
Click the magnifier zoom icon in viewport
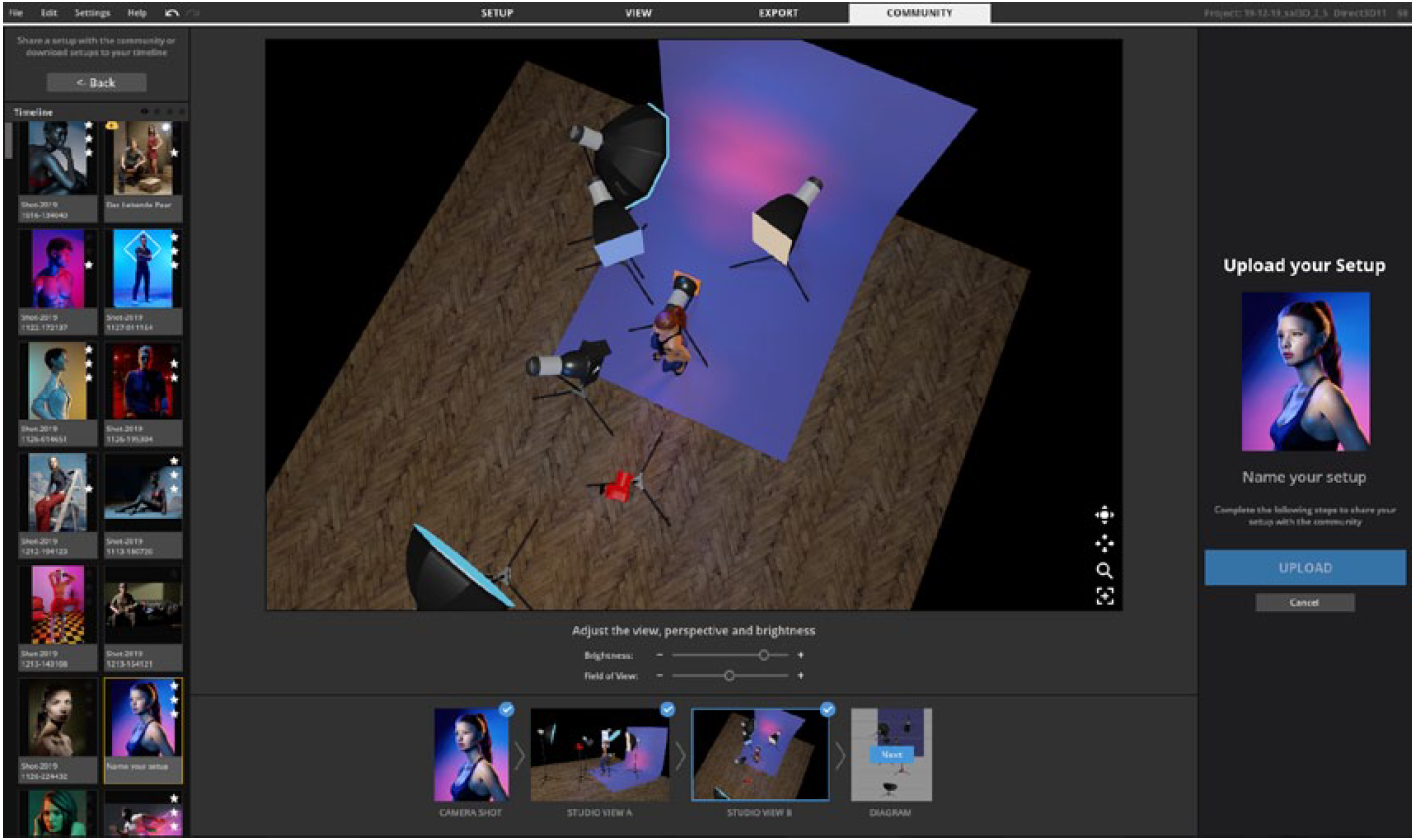click(x=1104, y=570)
